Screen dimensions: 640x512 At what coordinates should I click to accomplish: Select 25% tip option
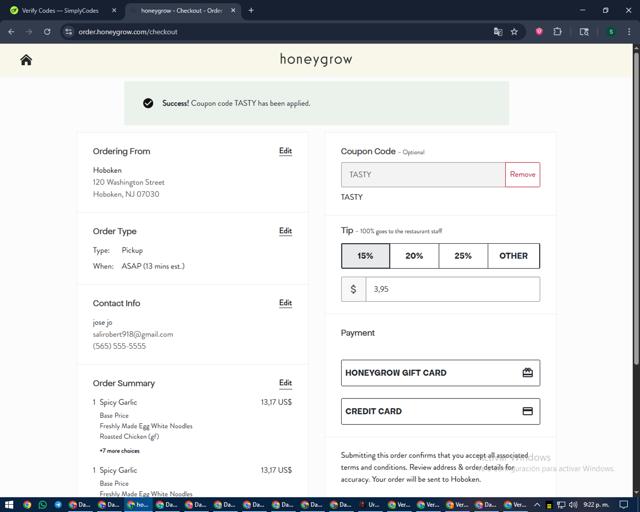coord(463,256)
